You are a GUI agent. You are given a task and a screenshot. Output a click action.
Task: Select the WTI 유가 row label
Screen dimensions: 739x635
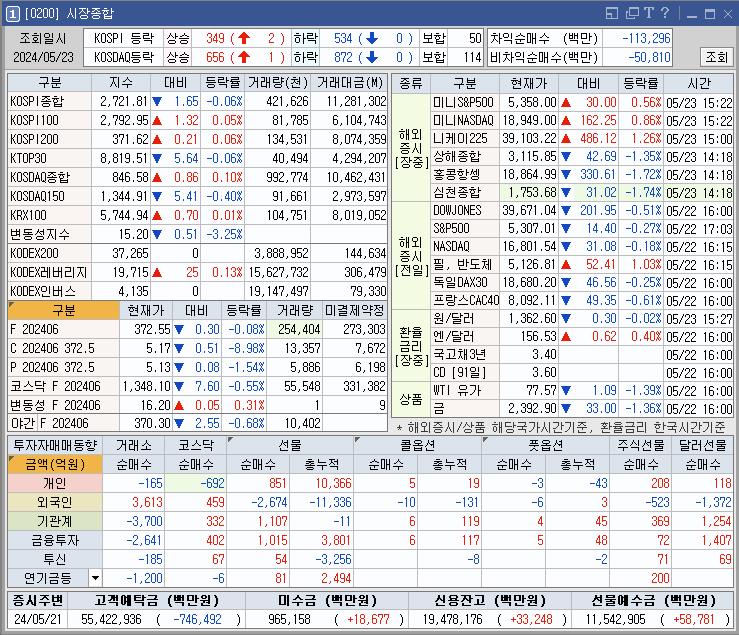coord(465,390)
